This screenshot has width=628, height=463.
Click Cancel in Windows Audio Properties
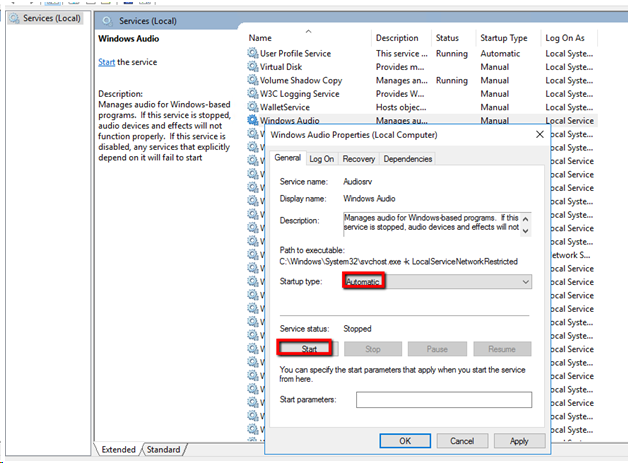[x=462, y=441]
